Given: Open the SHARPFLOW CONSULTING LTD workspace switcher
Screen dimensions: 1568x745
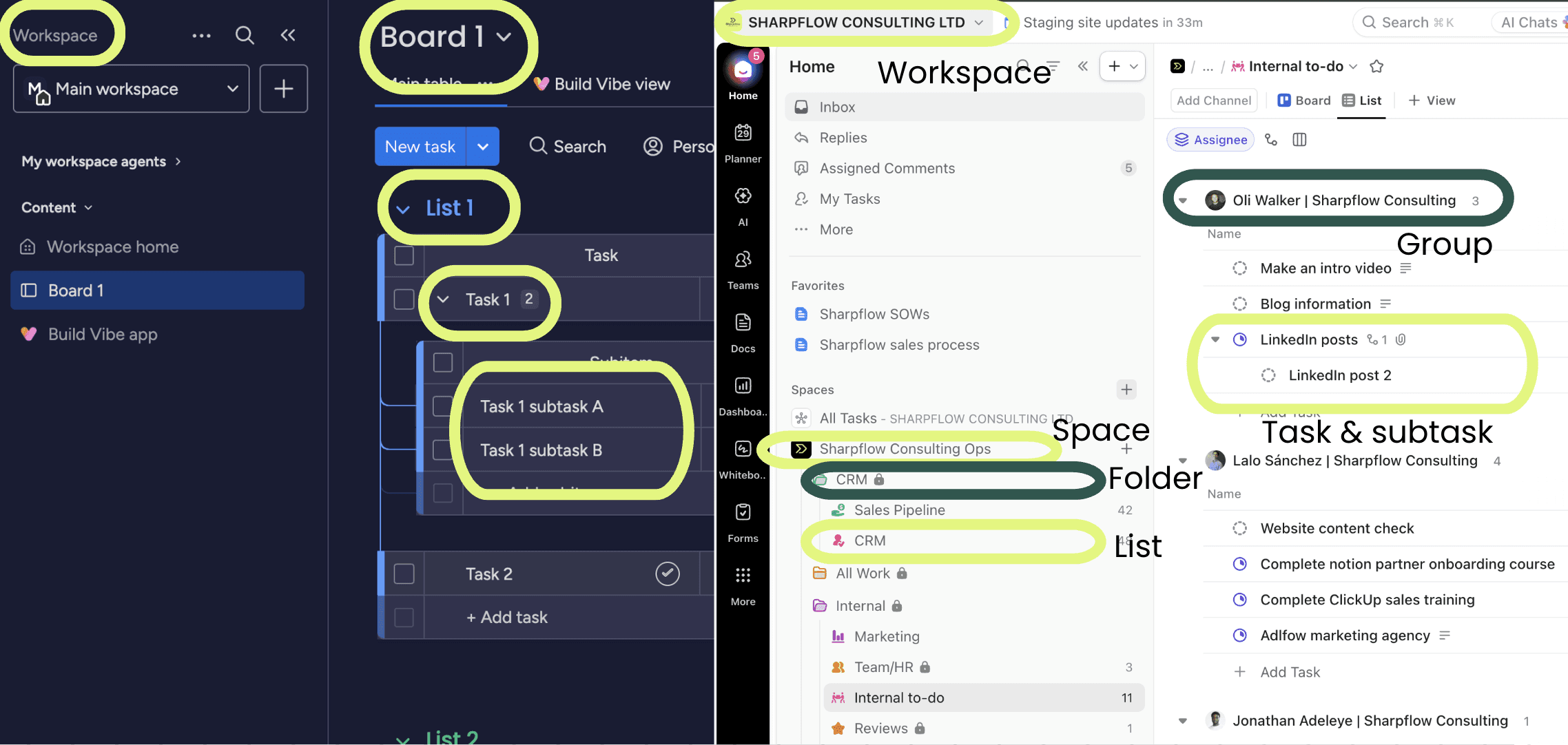Looking at the screenshot, I should point(856,23).
